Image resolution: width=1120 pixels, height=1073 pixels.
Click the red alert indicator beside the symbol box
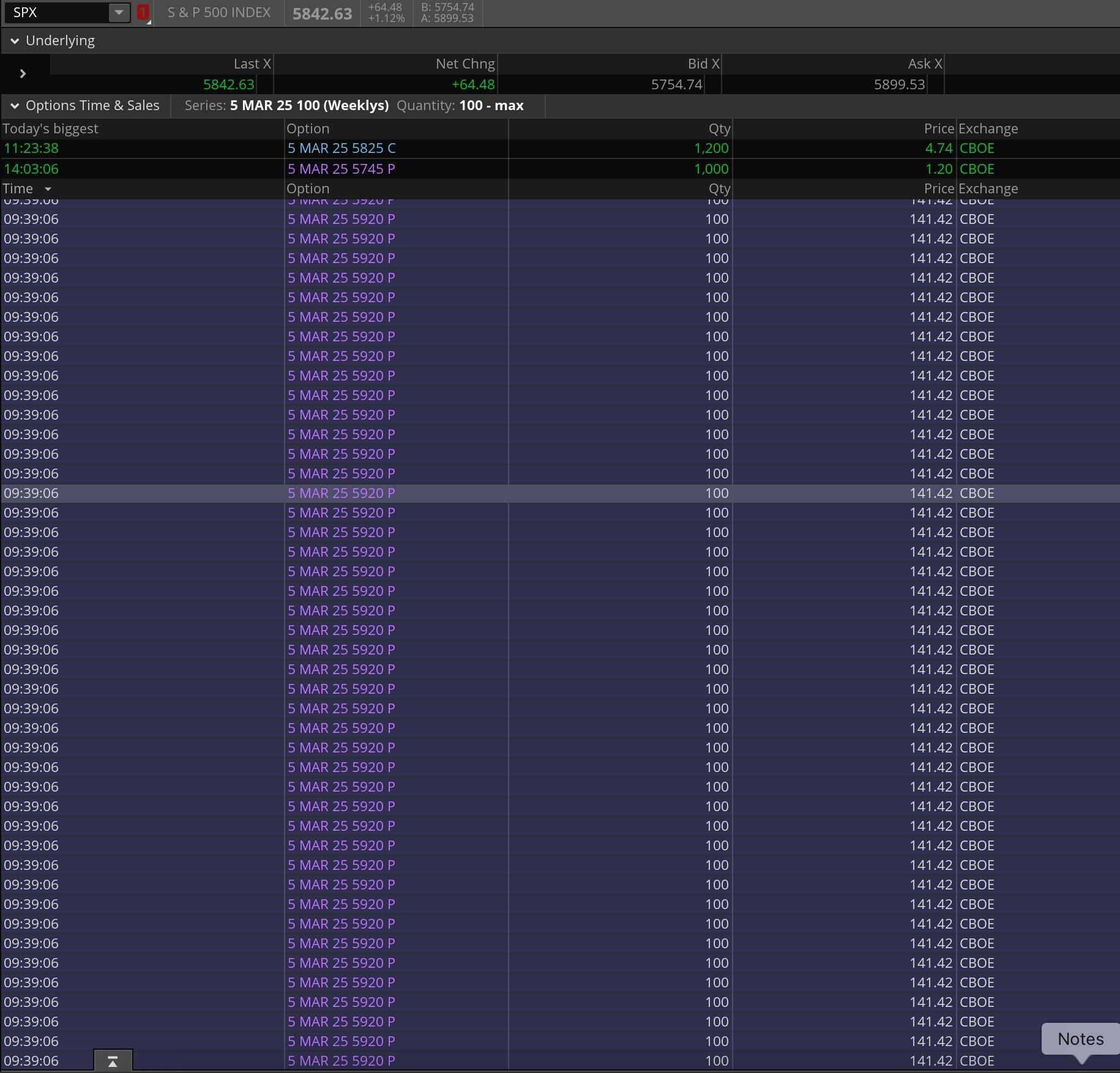pyautogui.click(x=143, y=12)
